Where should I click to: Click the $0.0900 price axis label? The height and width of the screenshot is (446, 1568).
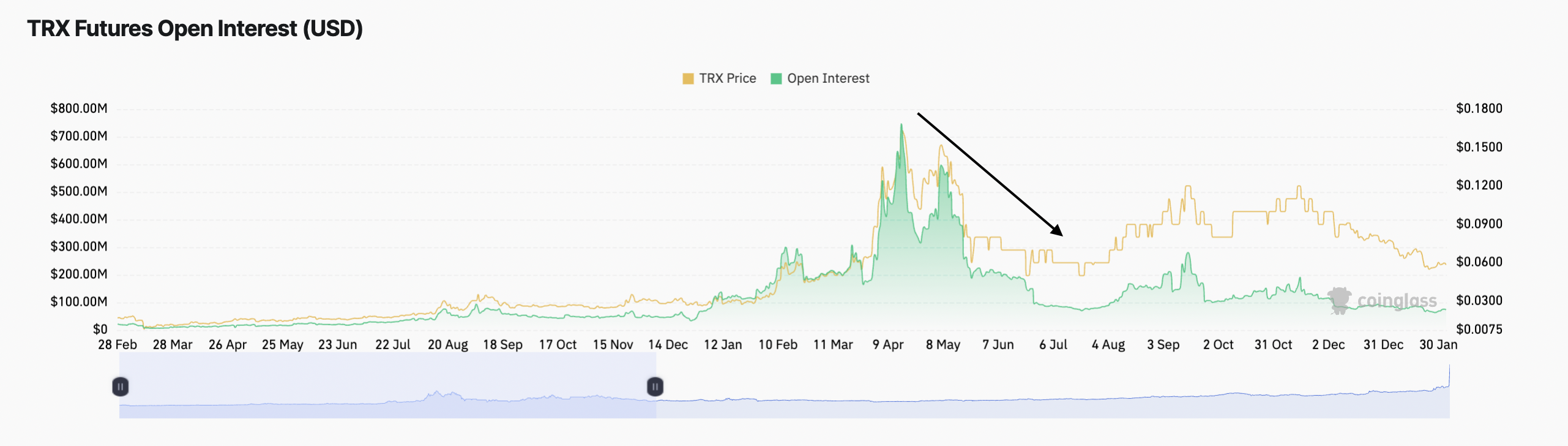pyautogui.click(x=1479, y=224)
